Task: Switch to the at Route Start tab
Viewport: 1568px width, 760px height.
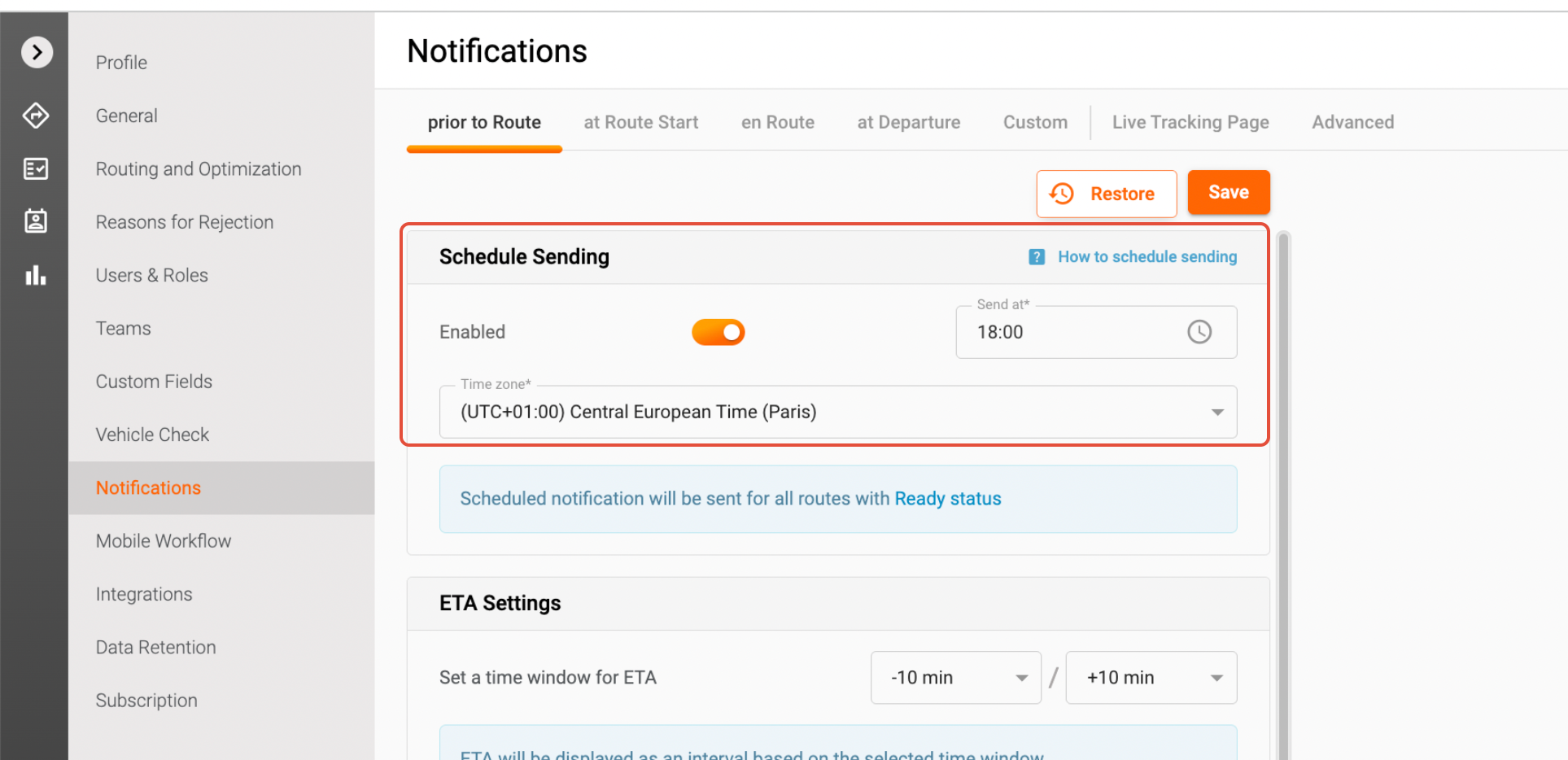Action: (x=640, y=122)
